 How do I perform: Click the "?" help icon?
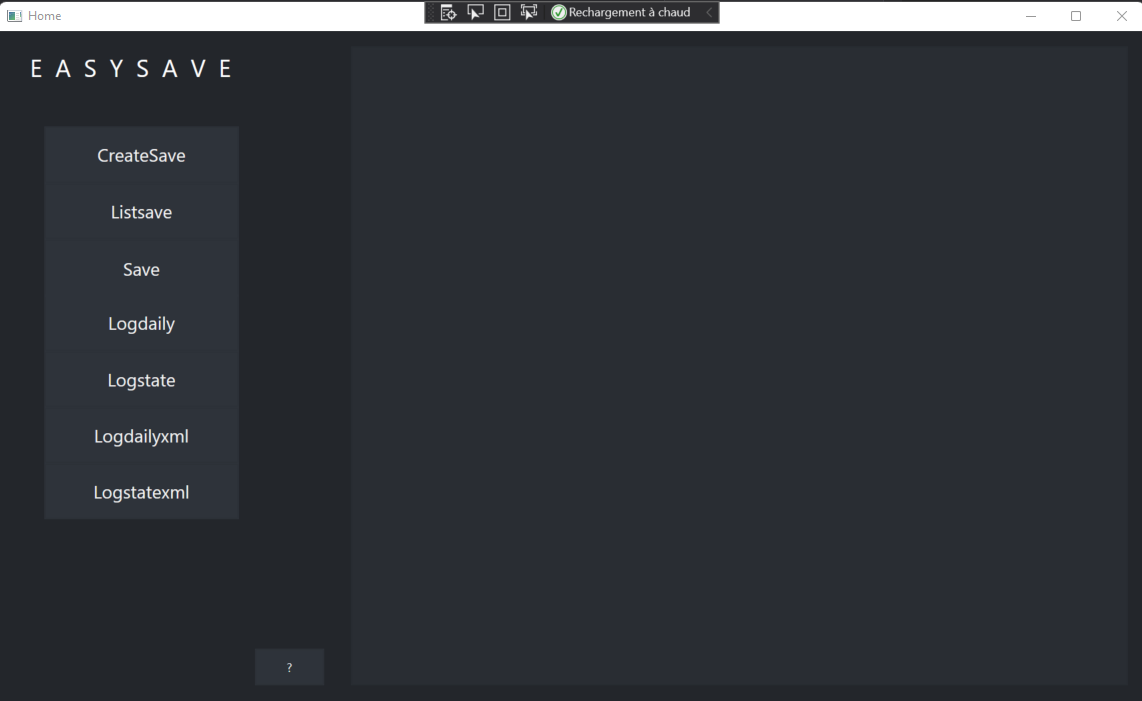(289, 666)
